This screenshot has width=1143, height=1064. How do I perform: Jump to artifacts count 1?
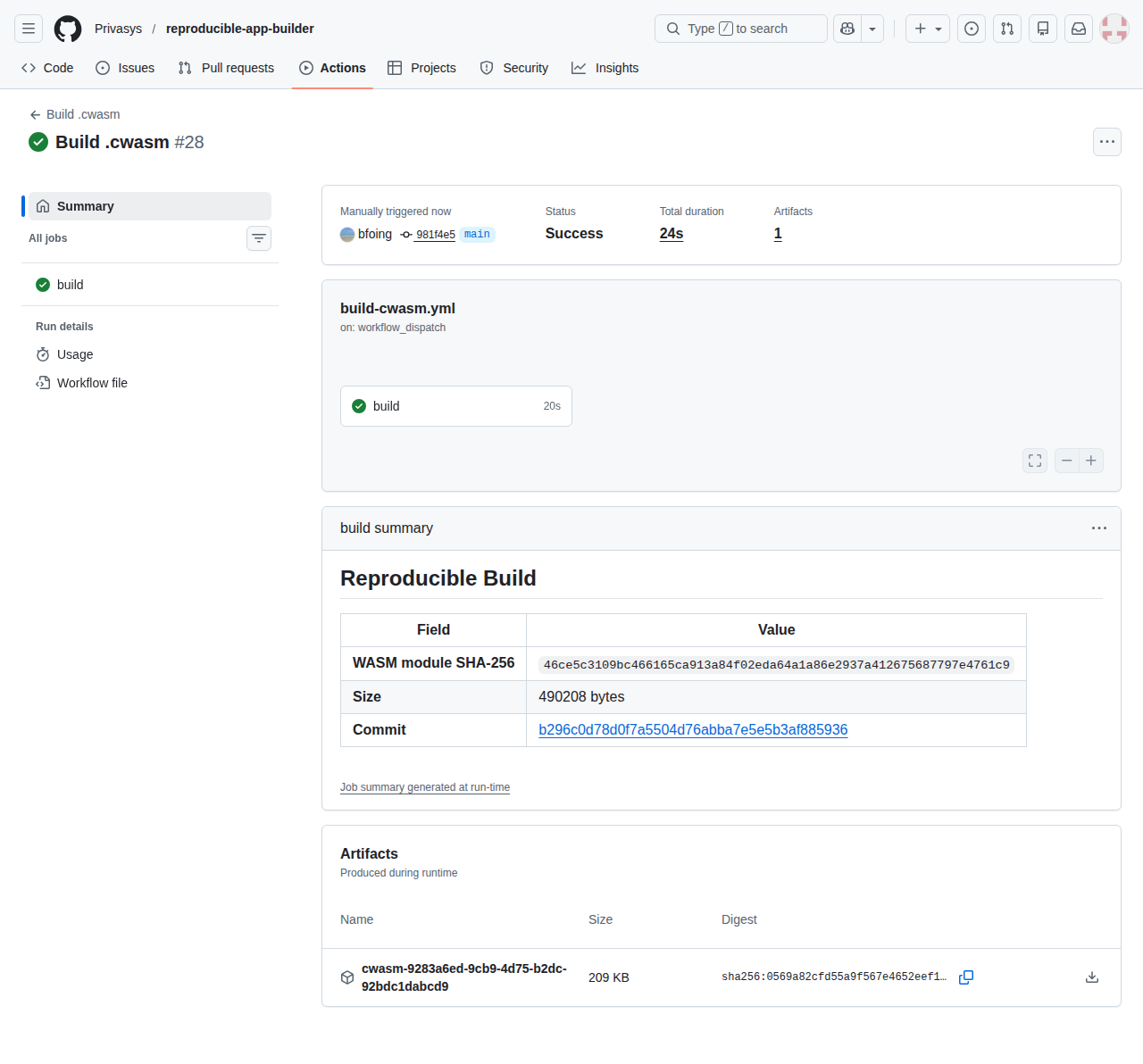(778, 234)
